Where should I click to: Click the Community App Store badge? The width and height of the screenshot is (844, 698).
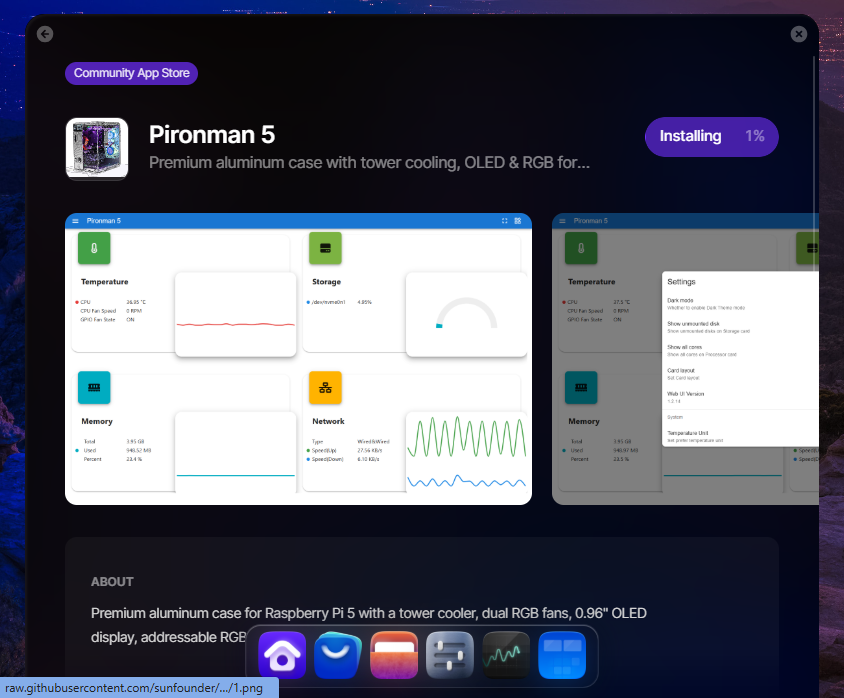131,73
